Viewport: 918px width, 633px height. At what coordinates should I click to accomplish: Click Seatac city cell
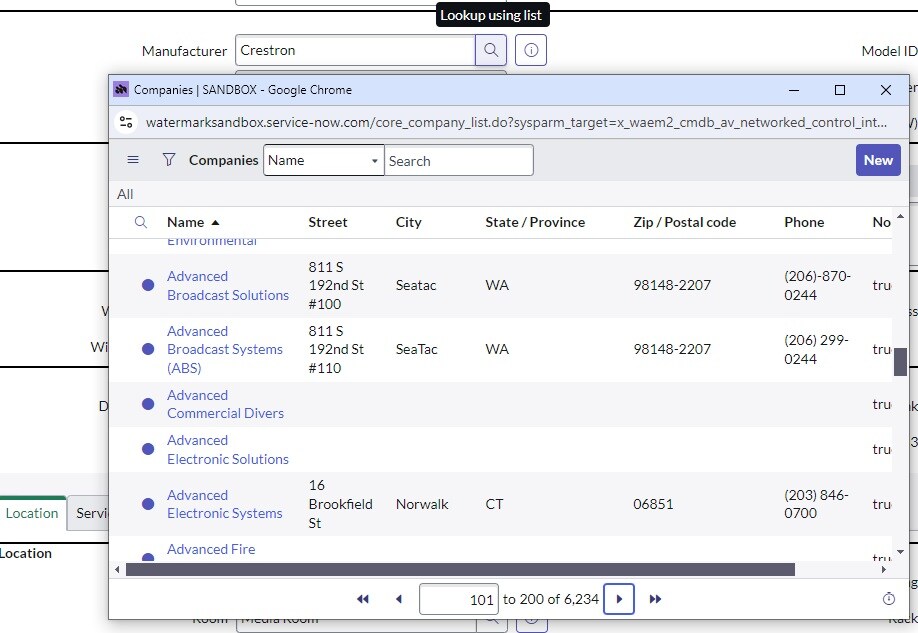pyautogui.click(x=416, y=285)
